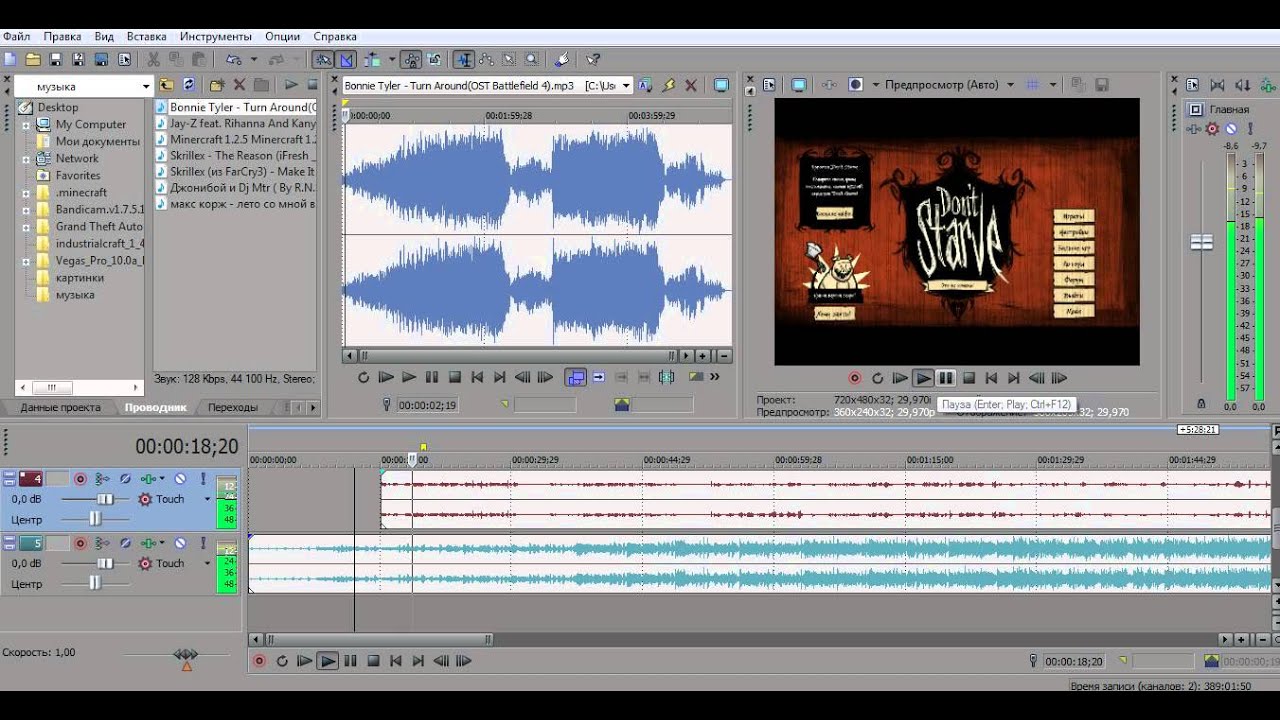This screenshot has height=720, width=1280.
Task: Click the Pause button in video preview
Action: pyautogui.click(x=945, y=378)
